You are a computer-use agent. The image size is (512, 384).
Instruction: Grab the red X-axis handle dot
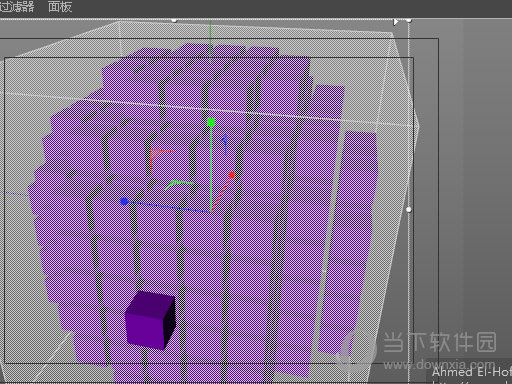(232, 175)
